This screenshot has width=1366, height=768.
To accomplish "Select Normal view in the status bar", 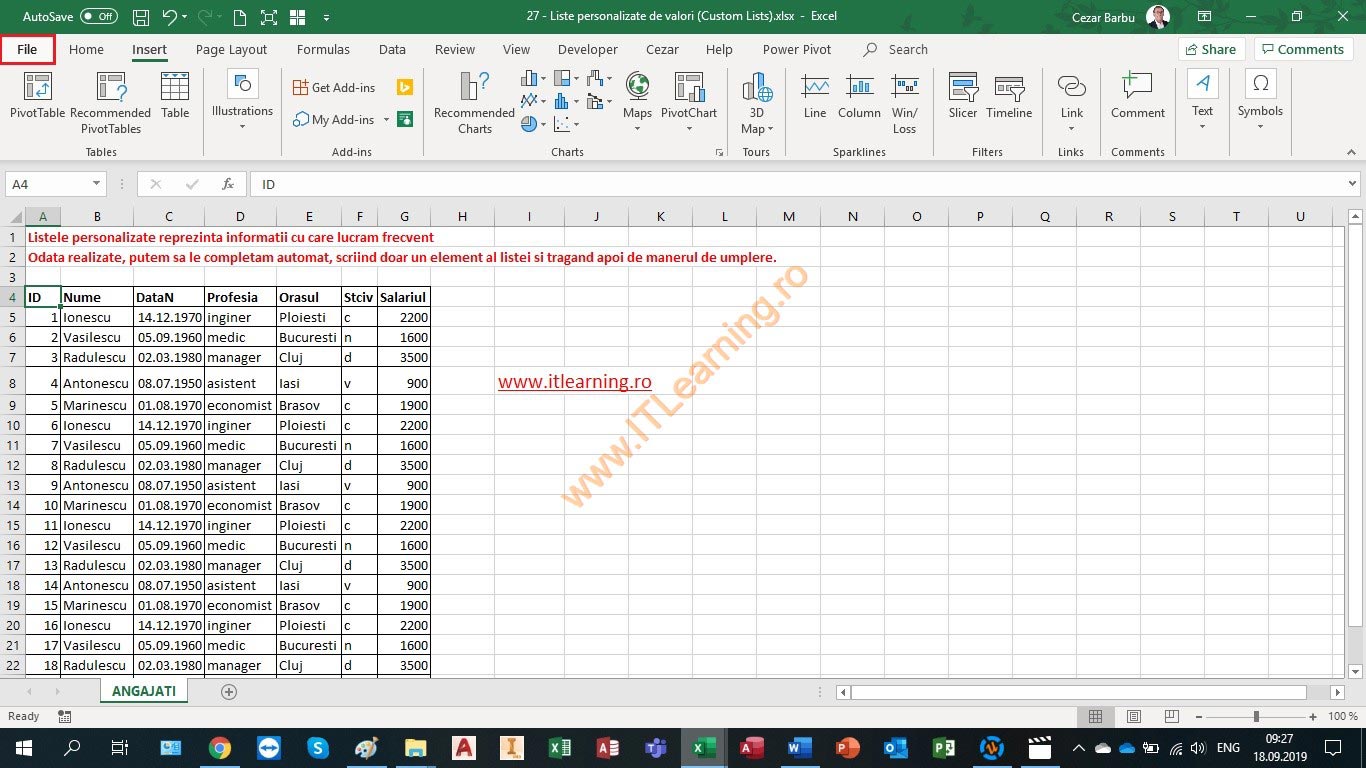I will [1096, 717].
